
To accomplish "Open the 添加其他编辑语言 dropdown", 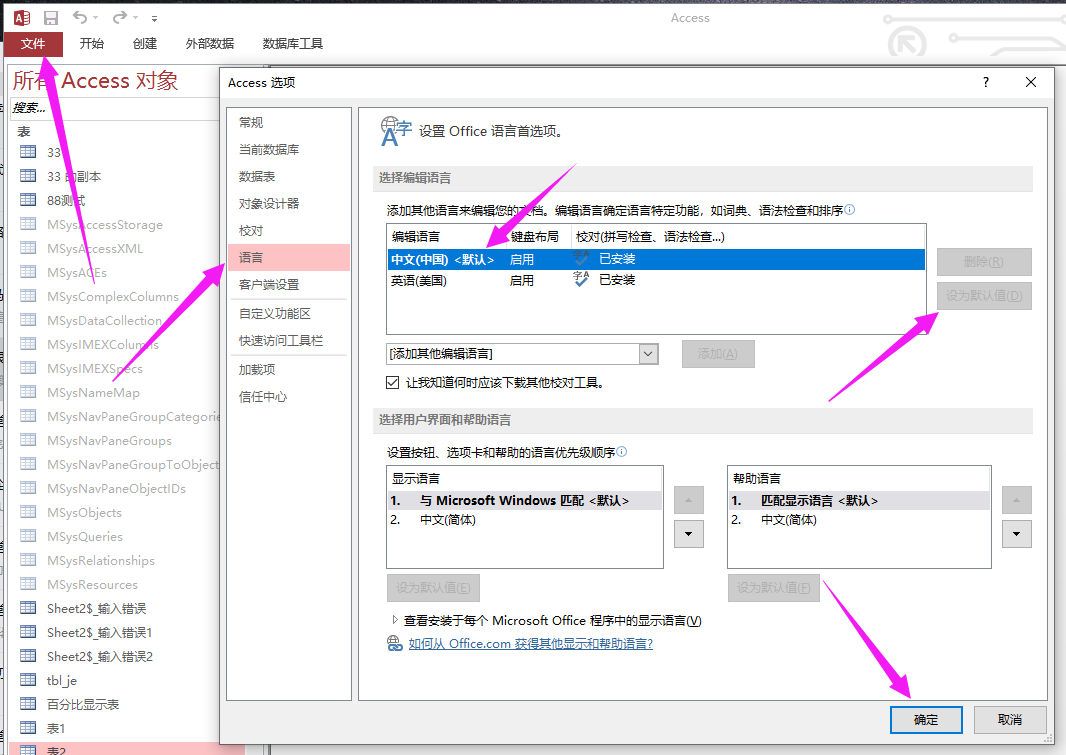I will point(649,354).
